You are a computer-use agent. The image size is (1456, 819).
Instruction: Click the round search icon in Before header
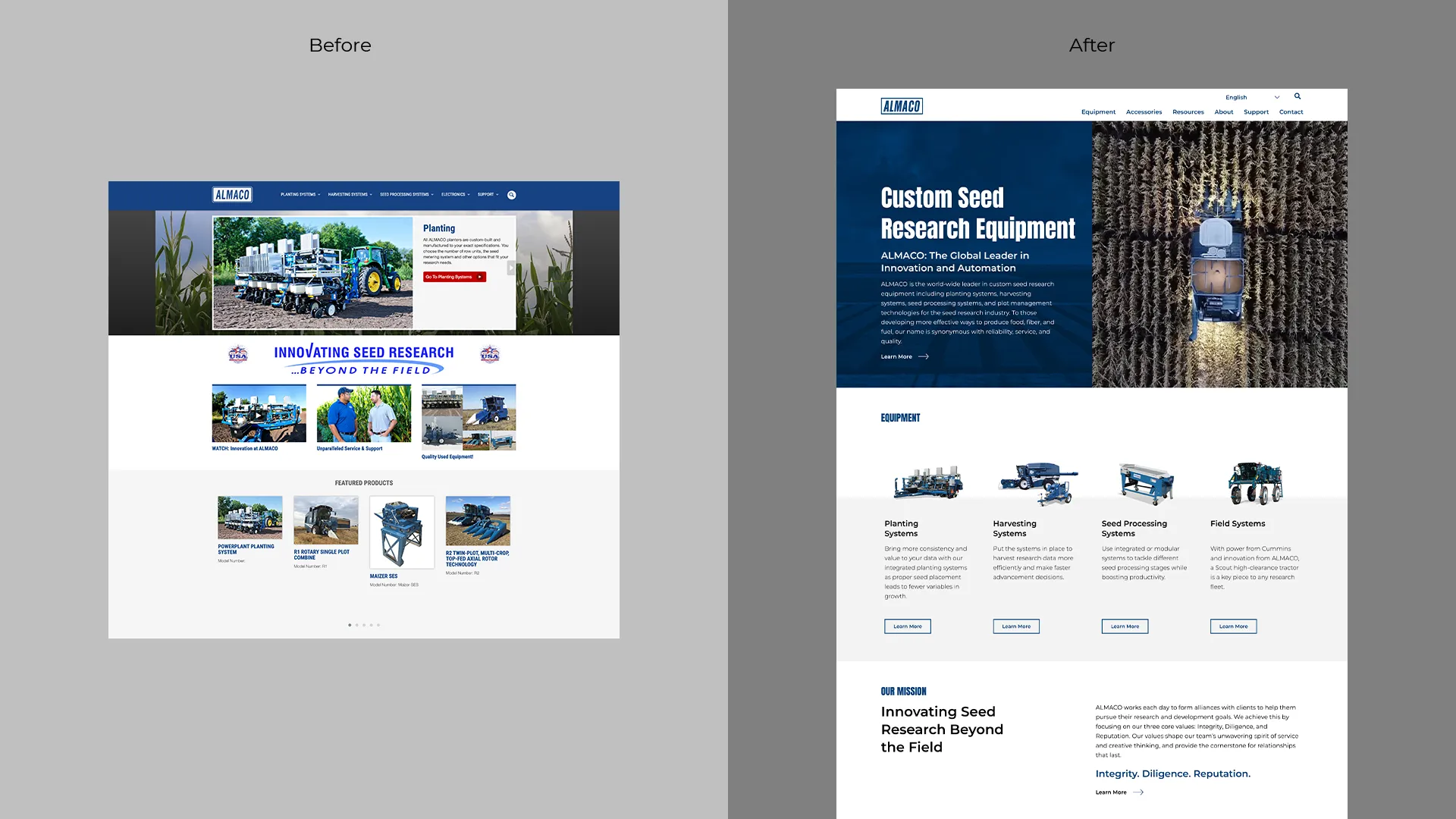tap(512, 195)
